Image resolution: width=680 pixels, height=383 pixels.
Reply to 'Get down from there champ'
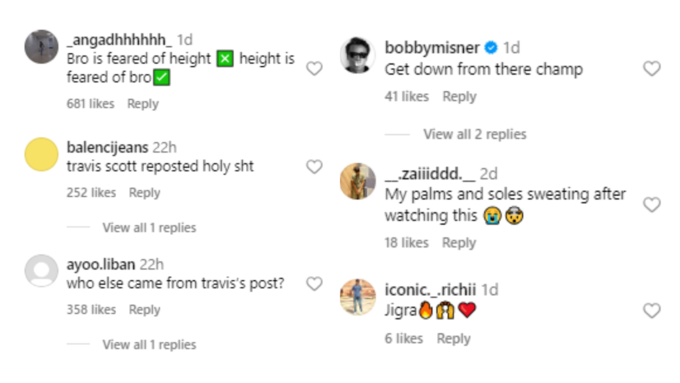coord(459,96)
